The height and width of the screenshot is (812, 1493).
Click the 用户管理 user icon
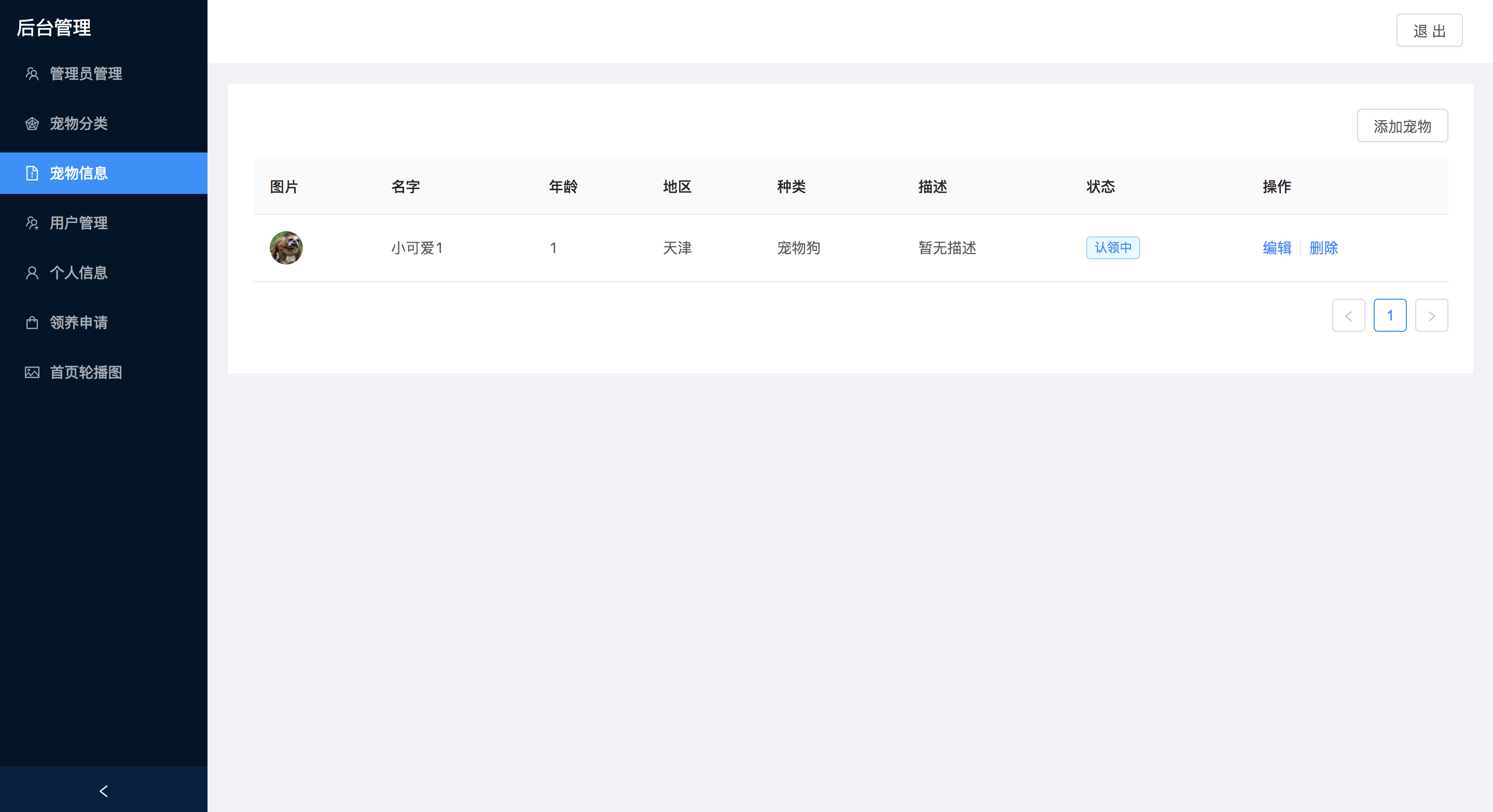click(32, 223)
